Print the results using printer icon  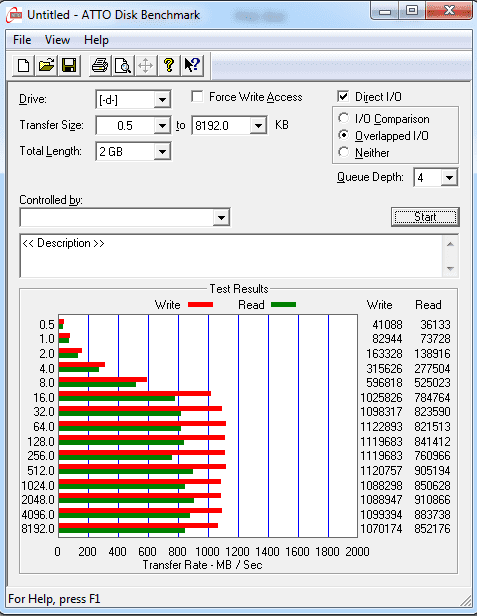100,65
